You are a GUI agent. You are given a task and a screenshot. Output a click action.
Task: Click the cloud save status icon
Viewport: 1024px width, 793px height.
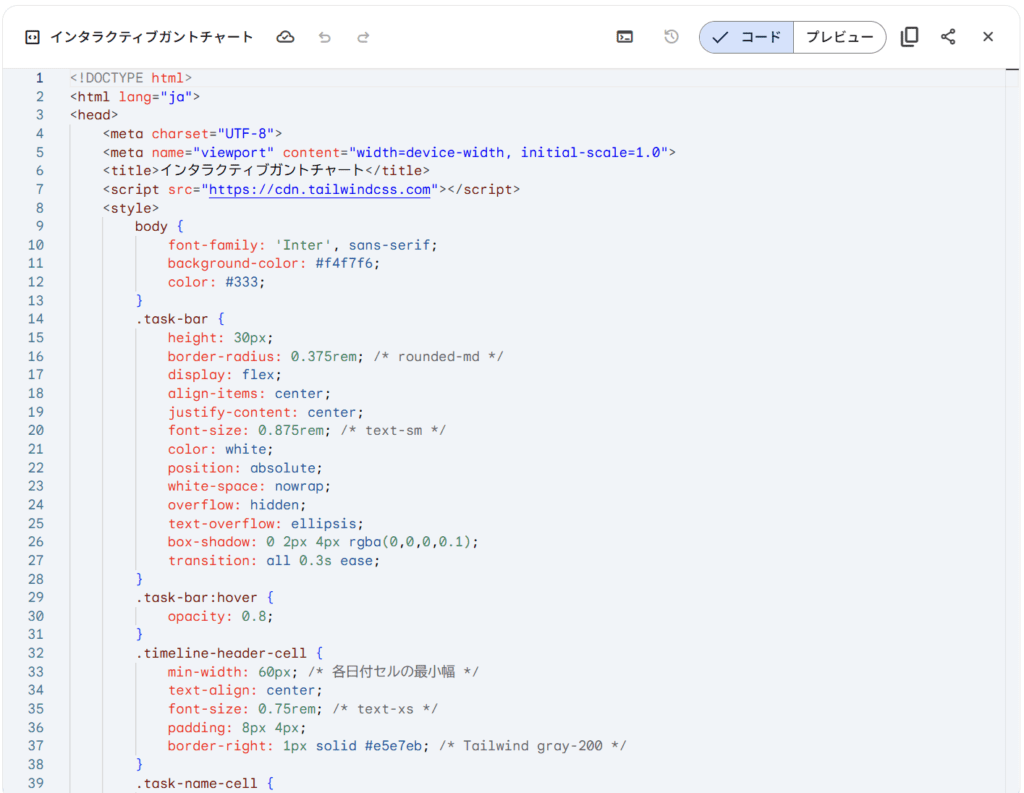(285, 37)
